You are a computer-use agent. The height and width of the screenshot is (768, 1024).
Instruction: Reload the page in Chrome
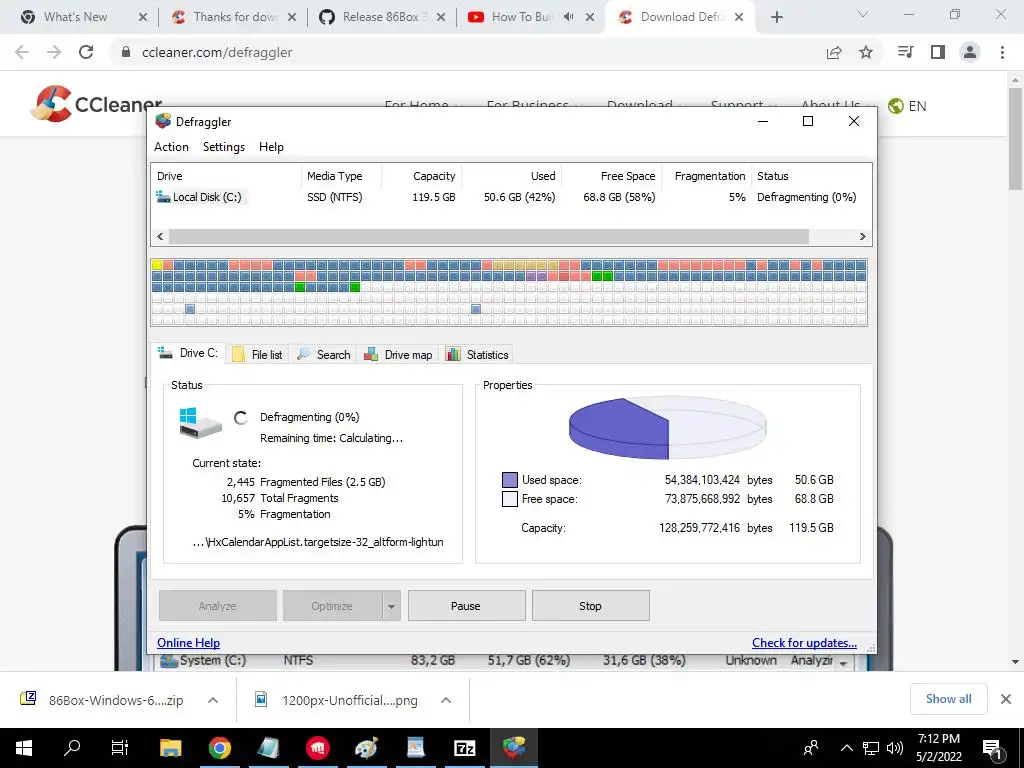(86, 52)
